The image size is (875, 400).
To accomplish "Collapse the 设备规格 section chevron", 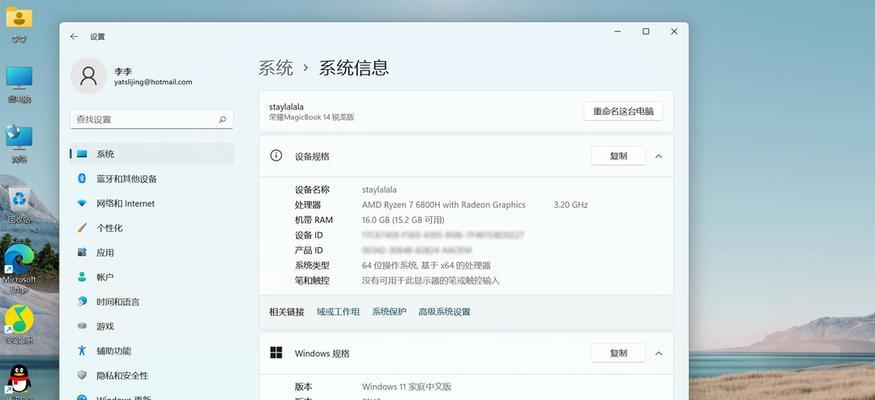I will point(658,156).
